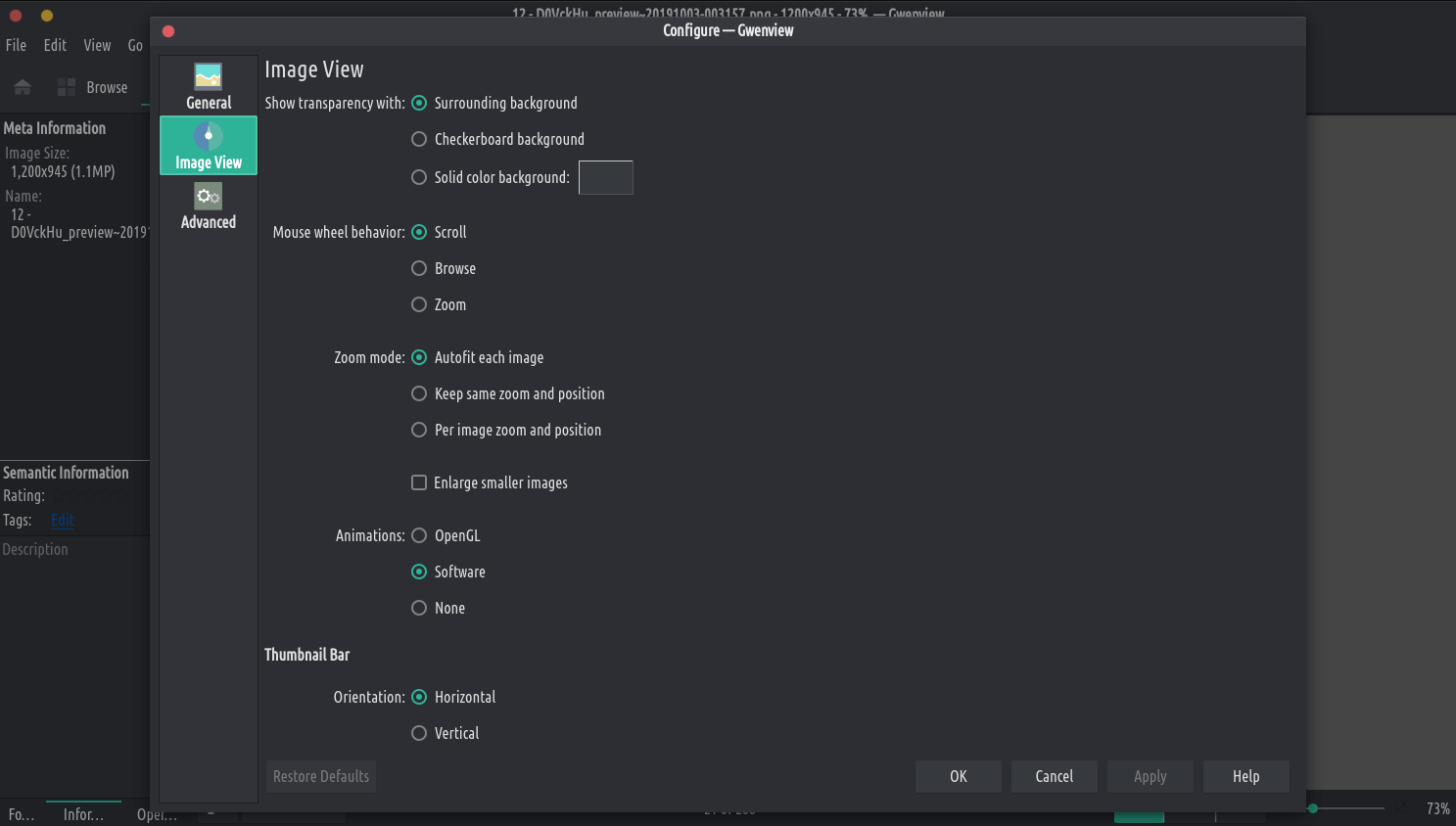The image size is (1456, 826).
Task: Click the home icon in Gwenview toolbar
Action: (23, 87)
